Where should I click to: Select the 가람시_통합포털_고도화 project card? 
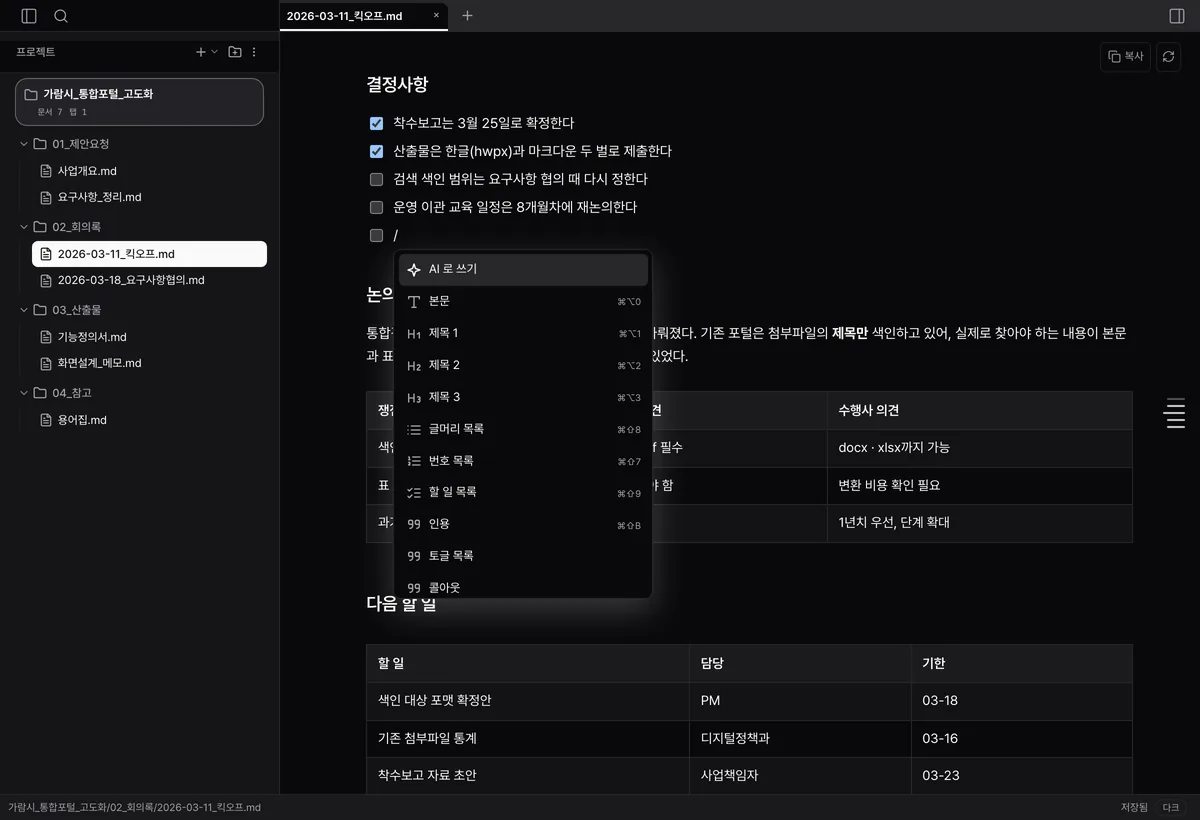pyautogui.click(x=139, y=102)
